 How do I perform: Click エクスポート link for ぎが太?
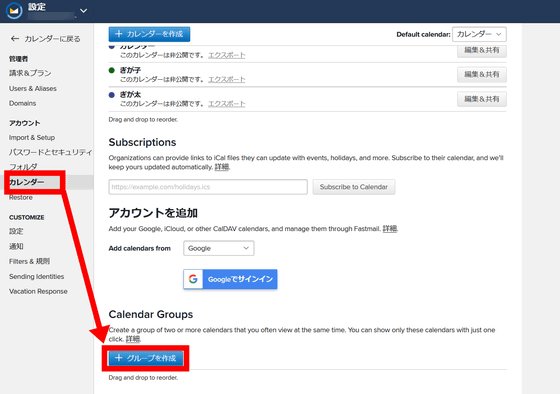point(227,104)
